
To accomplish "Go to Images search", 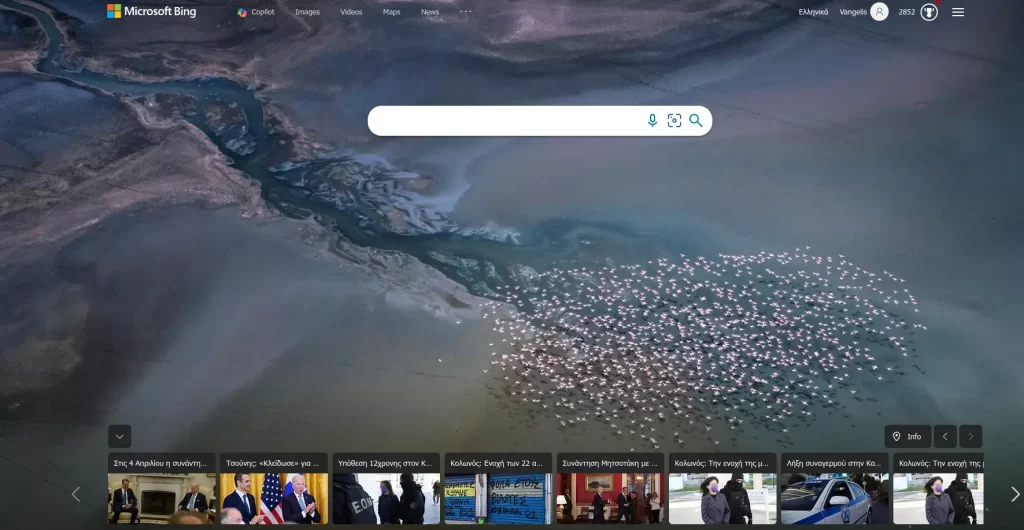I will [x=307, y=12].
